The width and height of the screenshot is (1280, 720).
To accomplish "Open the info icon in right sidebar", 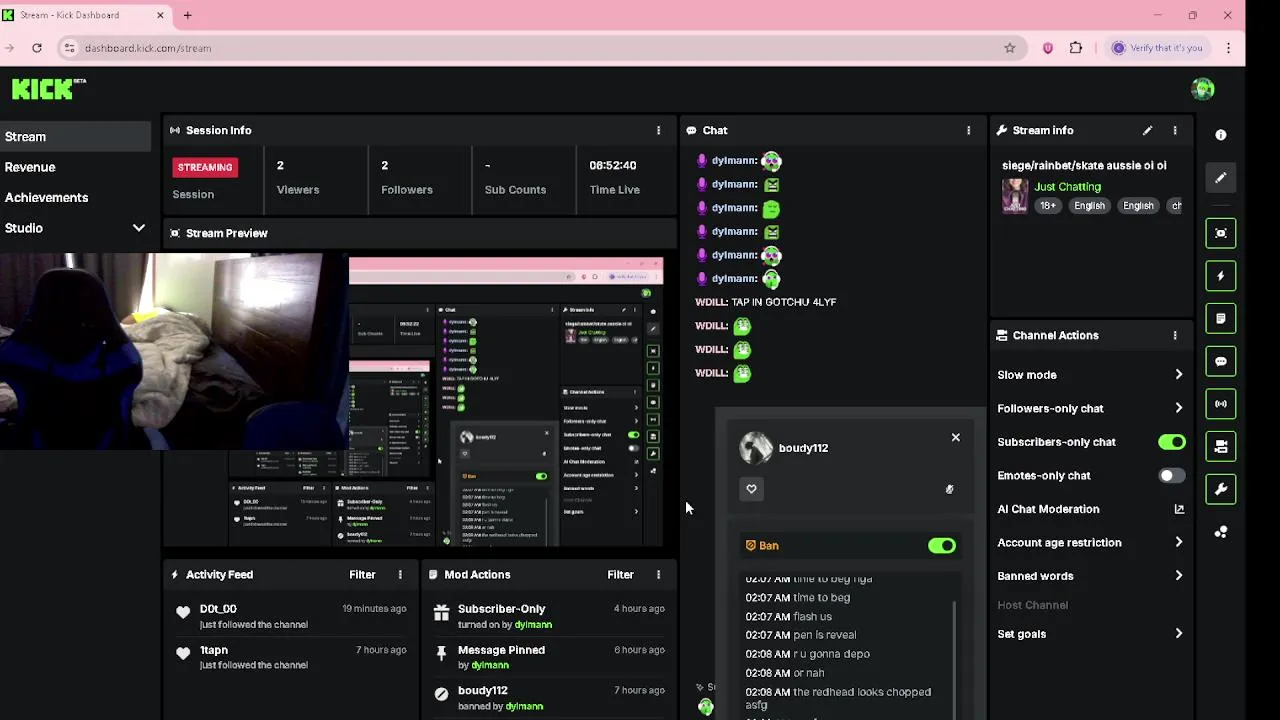I will [1220, 135].
